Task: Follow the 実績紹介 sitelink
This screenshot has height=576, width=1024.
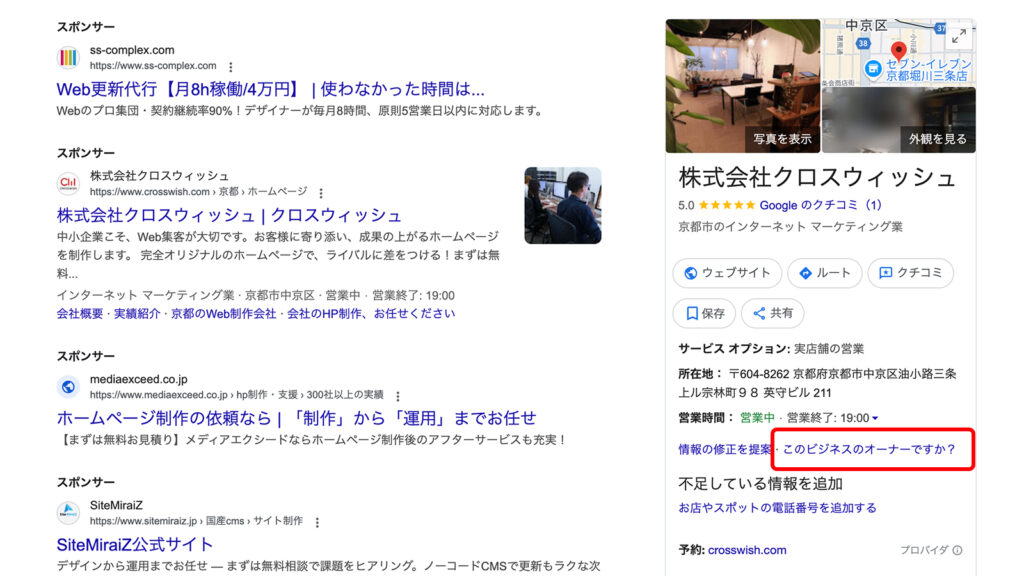Action: (137, 313)
